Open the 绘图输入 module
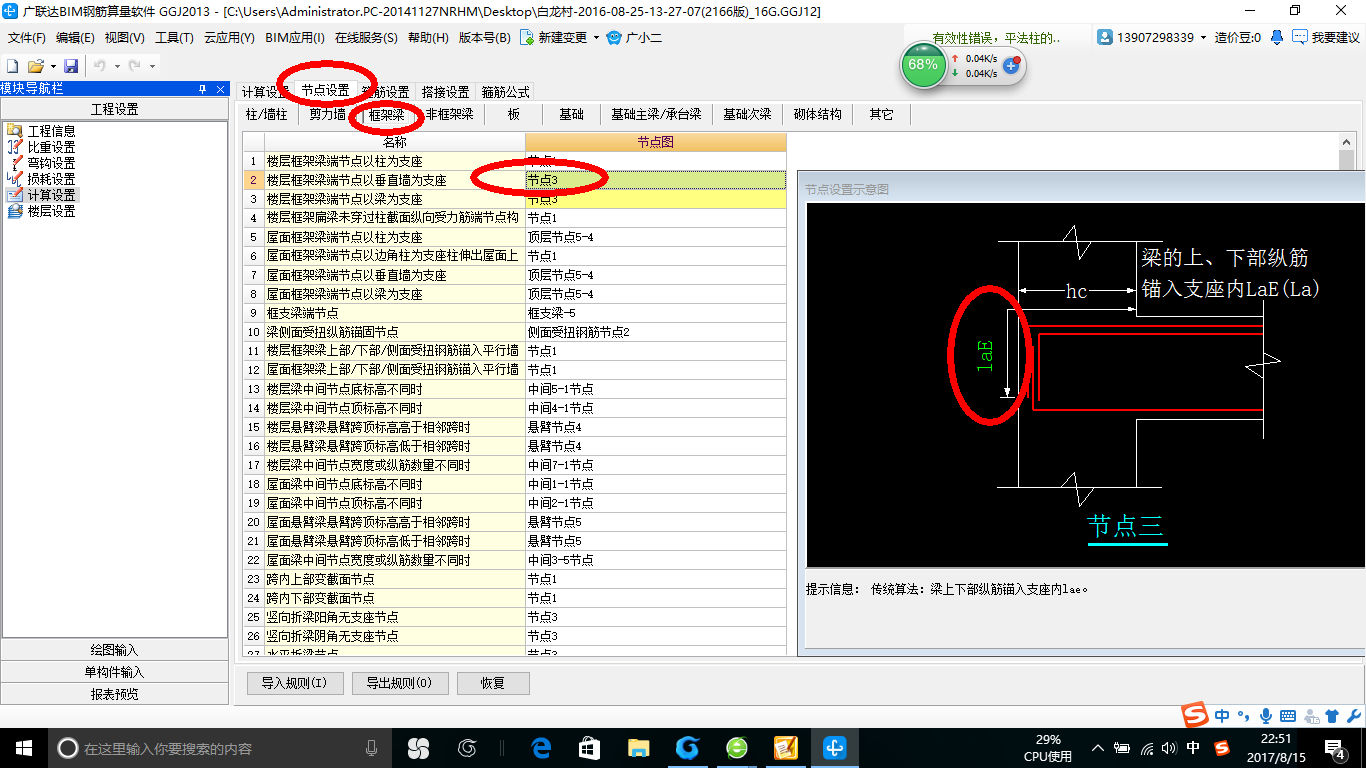1366x768 pixels. click(115, 650)
